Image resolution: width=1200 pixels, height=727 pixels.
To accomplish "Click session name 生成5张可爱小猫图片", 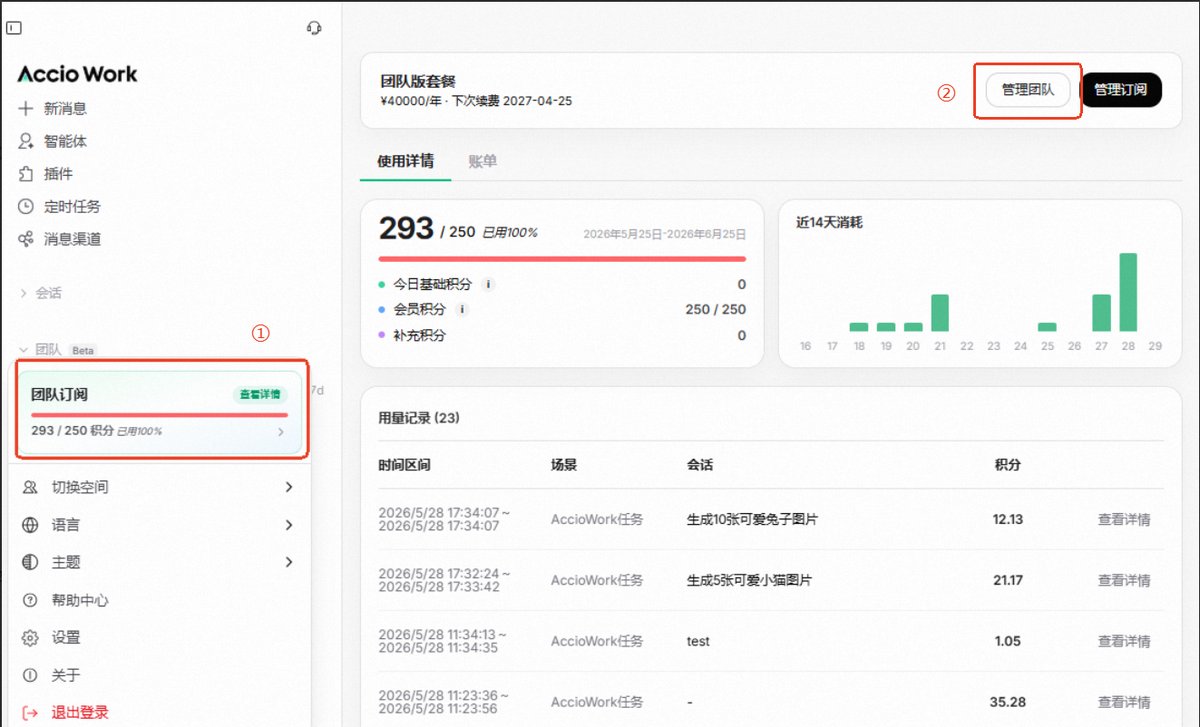I will tap(749, 581).
